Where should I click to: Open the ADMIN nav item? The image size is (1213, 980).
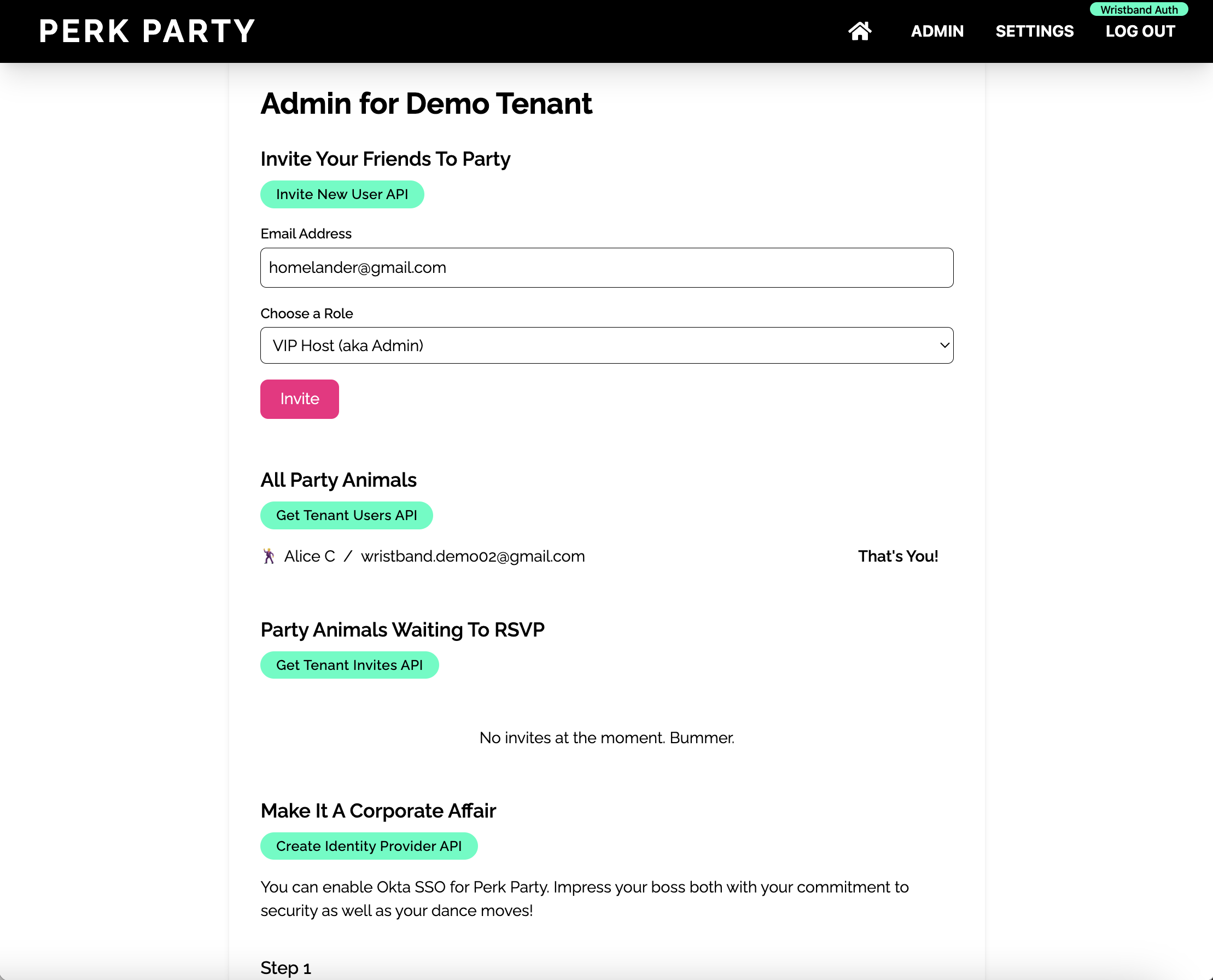tap(937, 31)
